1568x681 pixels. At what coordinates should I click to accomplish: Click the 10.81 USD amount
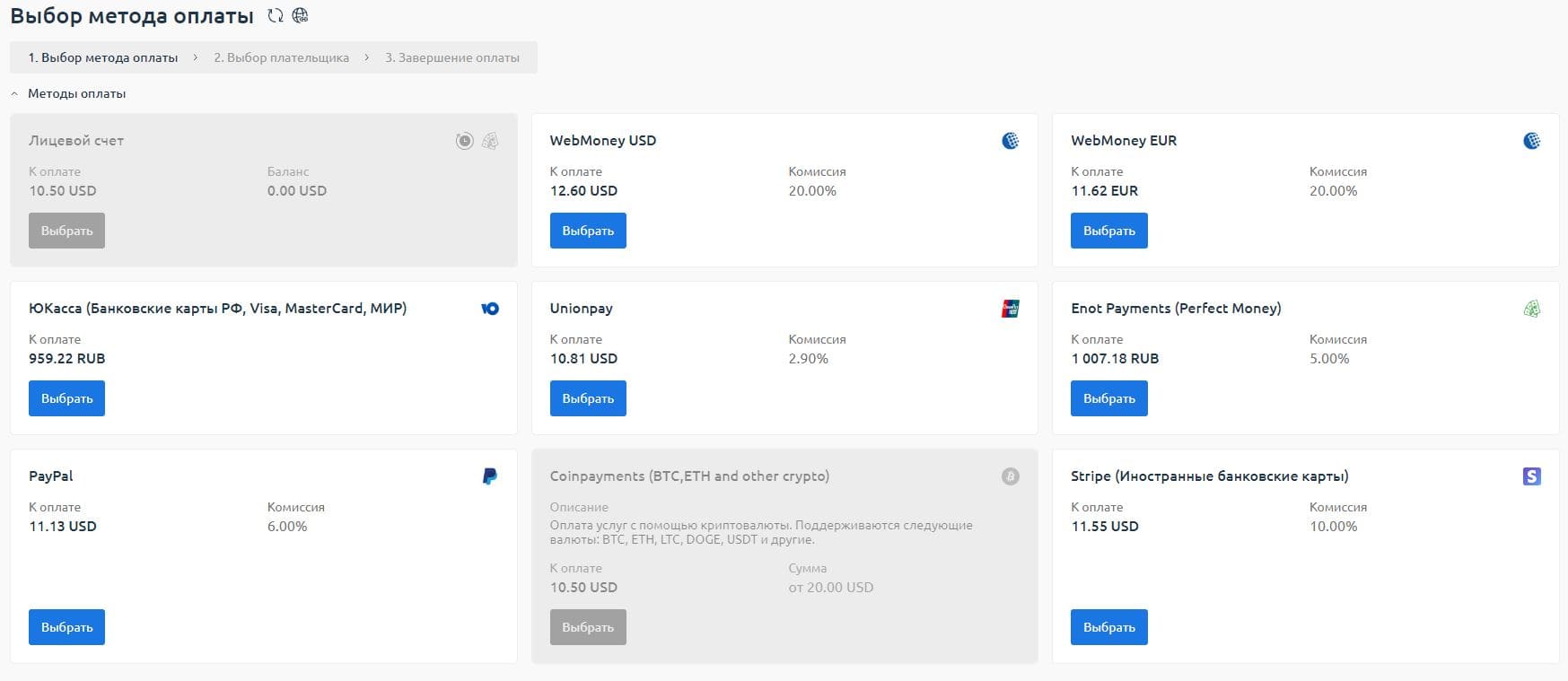pos(583,359)
